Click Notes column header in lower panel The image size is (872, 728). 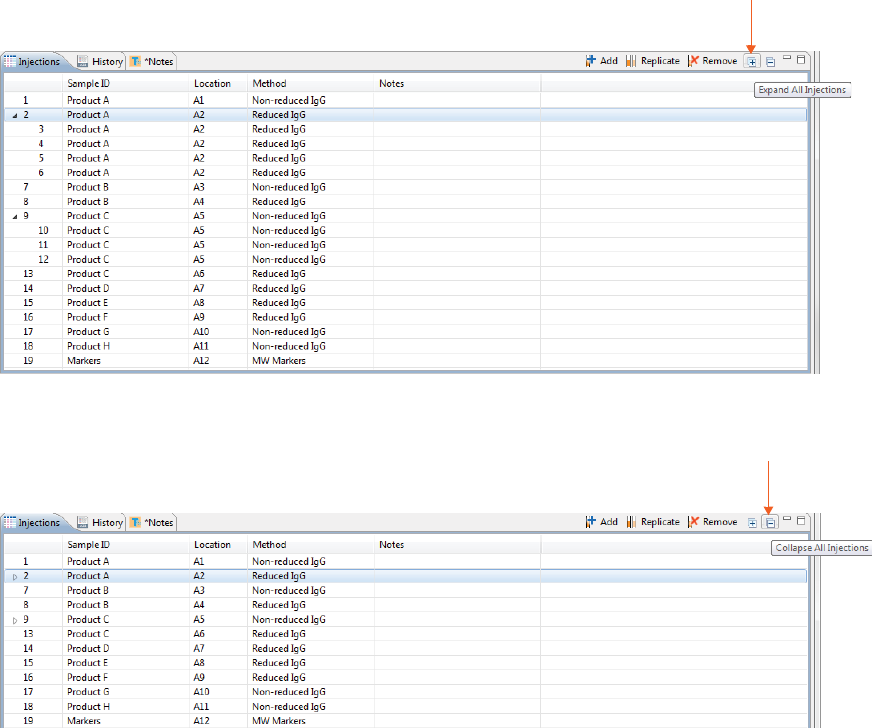[x=457, y=545]
